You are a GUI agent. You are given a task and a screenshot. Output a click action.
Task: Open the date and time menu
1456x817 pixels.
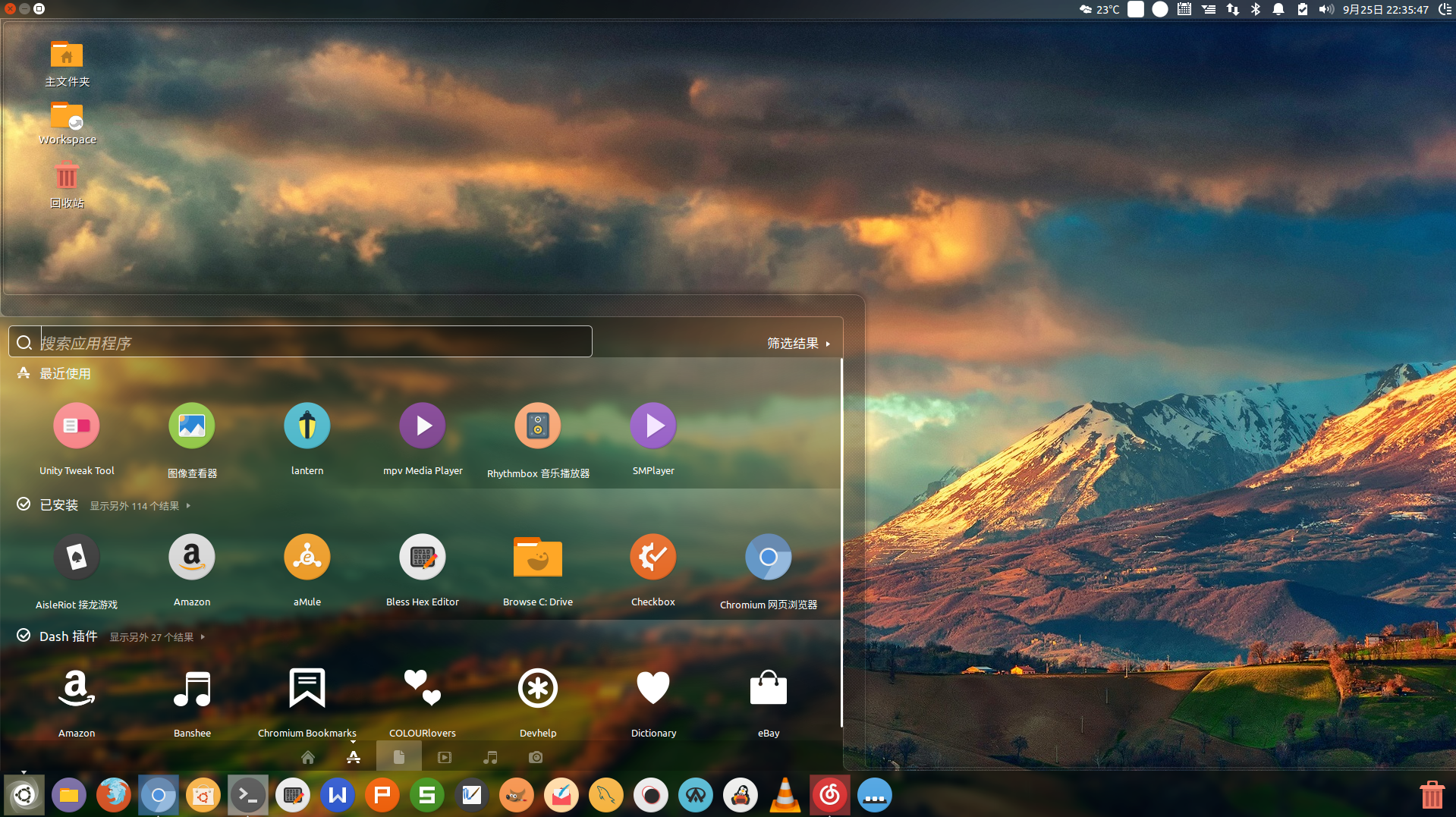[1385, 9]
